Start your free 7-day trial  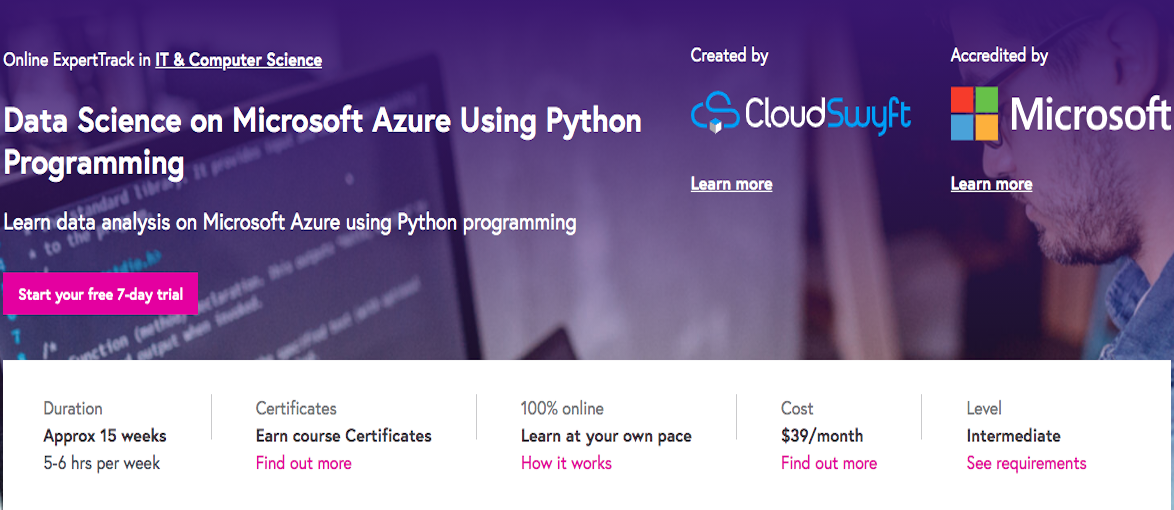click(100, 294)
